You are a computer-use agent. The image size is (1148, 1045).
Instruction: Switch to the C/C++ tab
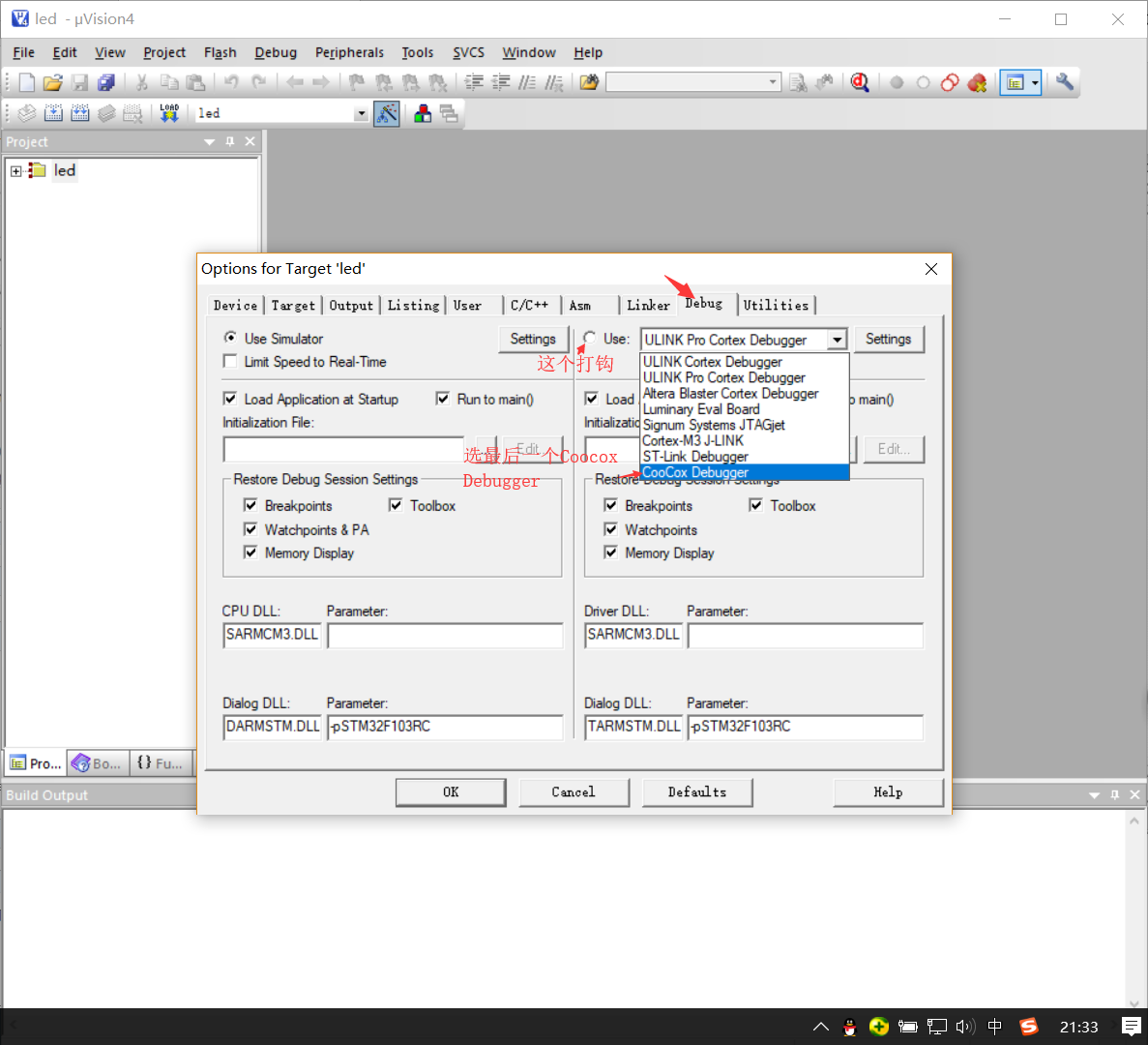pyautogui.click(x=529, y=306)
